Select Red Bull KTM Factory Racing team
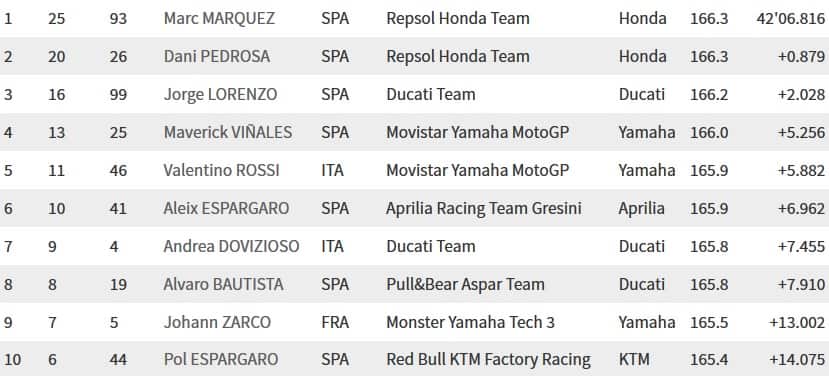Image resolution: width=829 pixels, height=376 pixels. coord(489,360)
